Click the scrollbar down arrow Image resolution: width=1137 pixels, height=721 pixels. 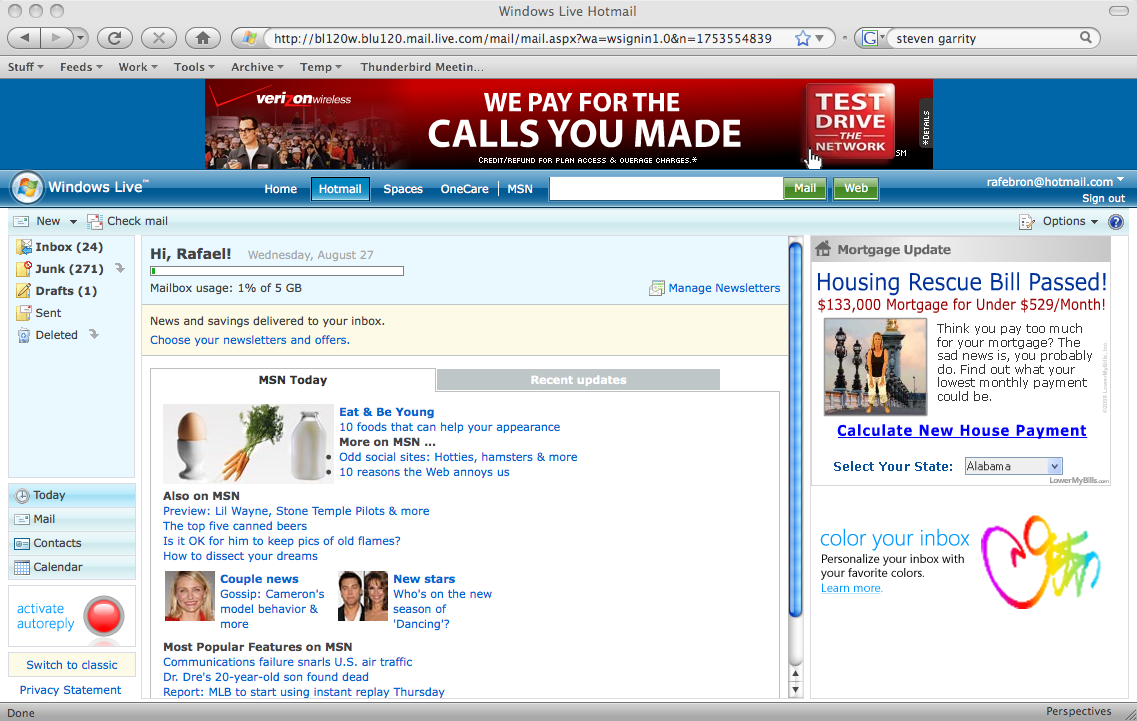pos(795,690)
